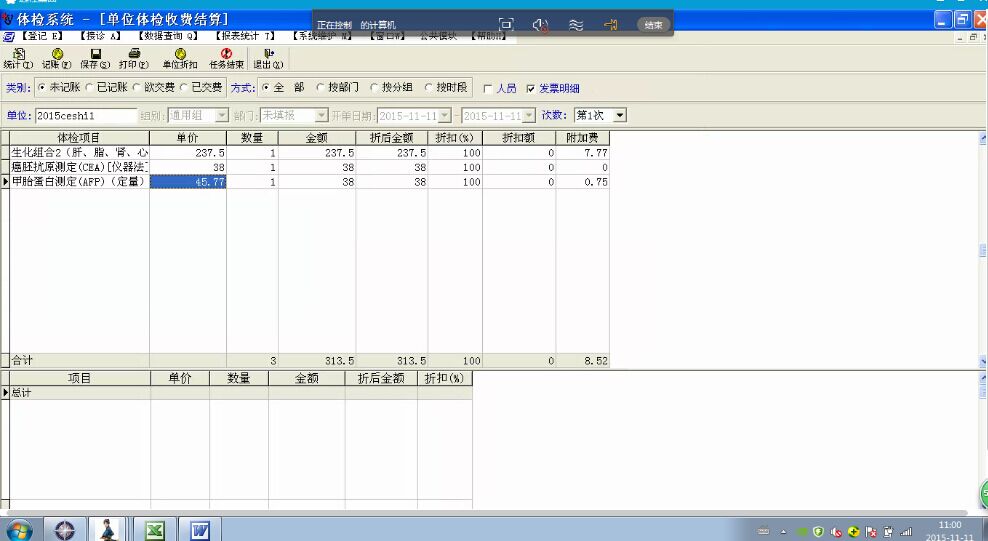Open the 单位折扣 unit discount tool
This screenshot has height=541, width=988.
[x=180, y=59]
